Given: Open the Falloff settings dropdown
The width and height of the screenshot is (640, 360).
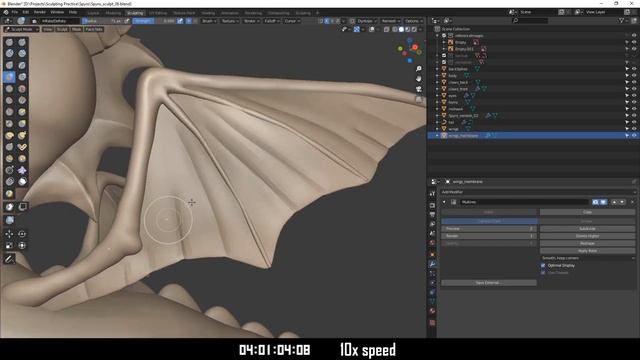Looking at the screenshot, I should tap(271, 21).
